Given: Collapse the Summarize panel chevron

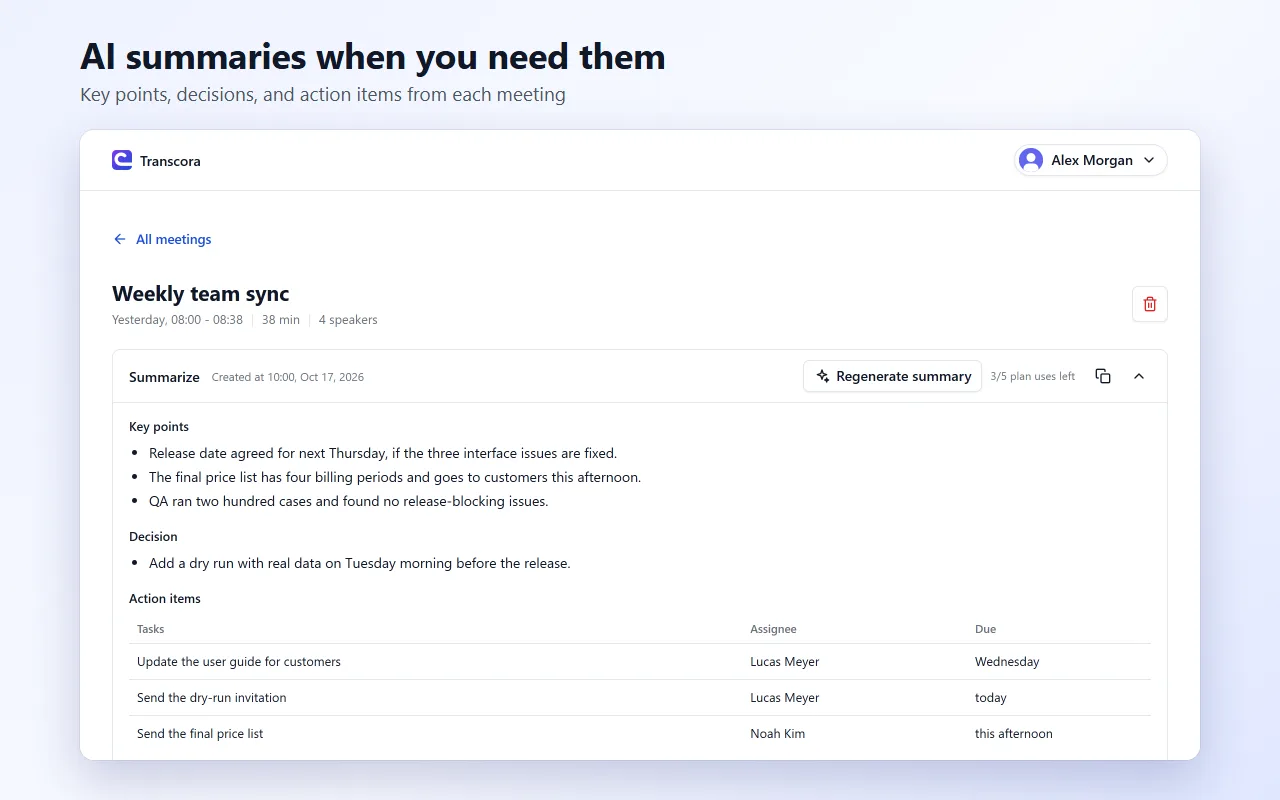Looking at the screenshot, I should [x=1139, y=376].
